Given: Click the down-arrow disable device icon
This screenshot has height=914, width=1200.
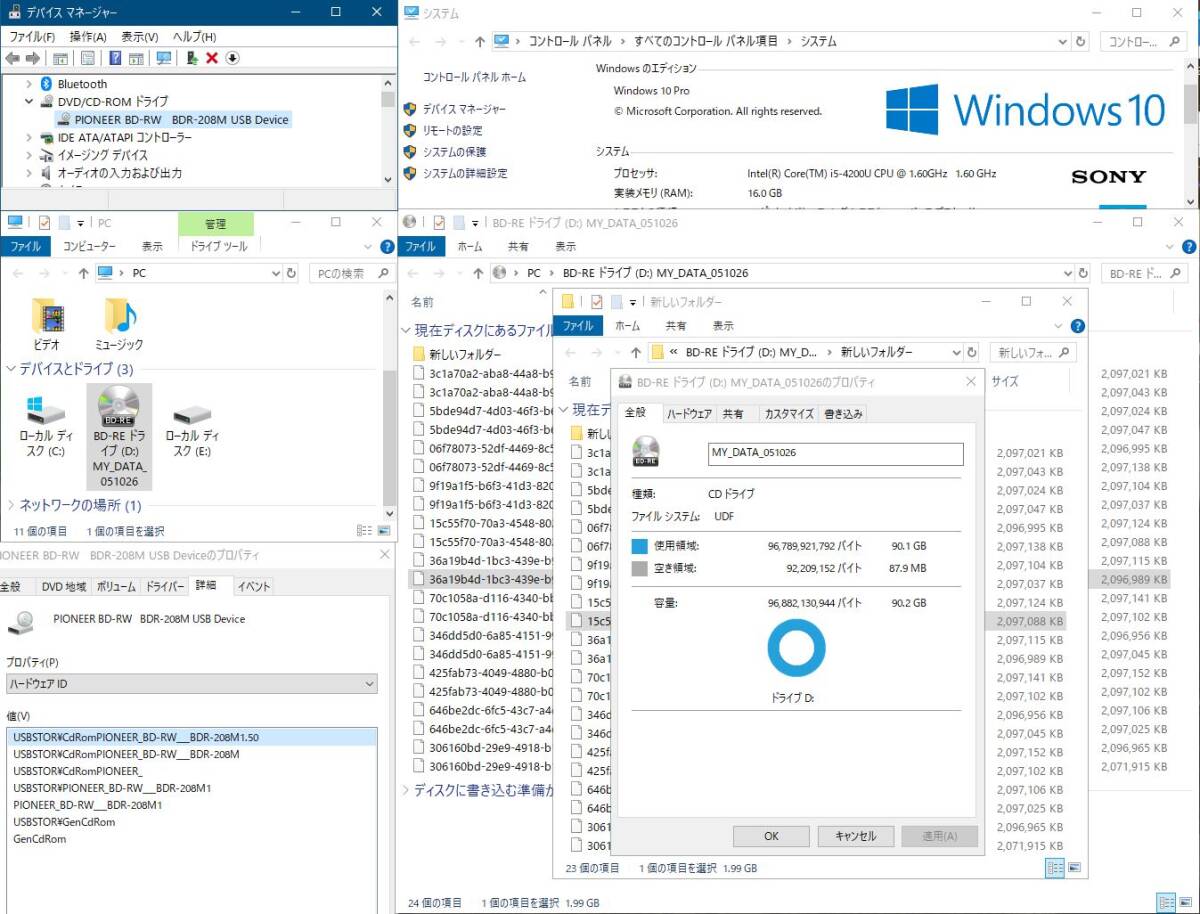Looking at the screenshot, I should [232, 58].
